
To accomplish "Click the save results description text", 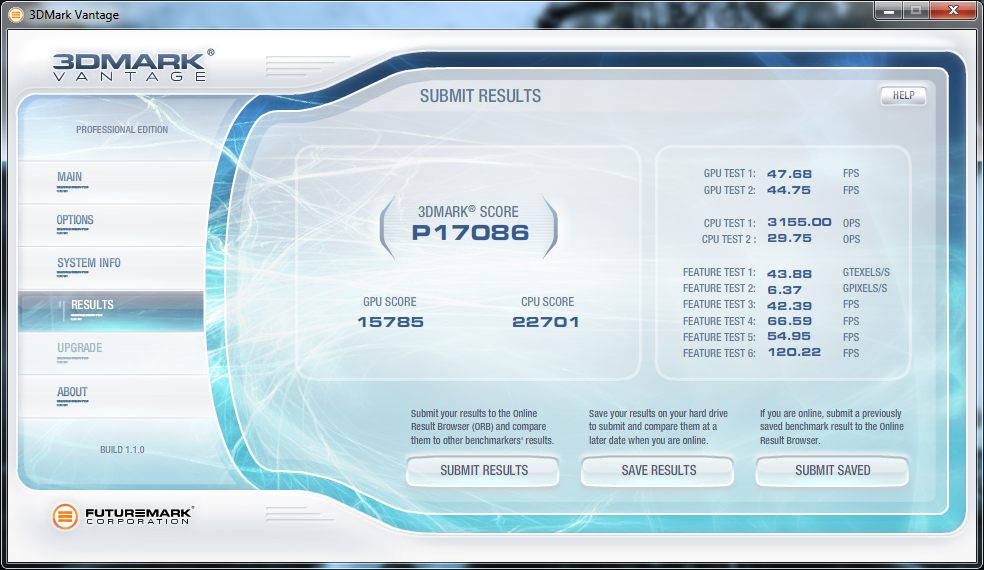I will 658,427.
